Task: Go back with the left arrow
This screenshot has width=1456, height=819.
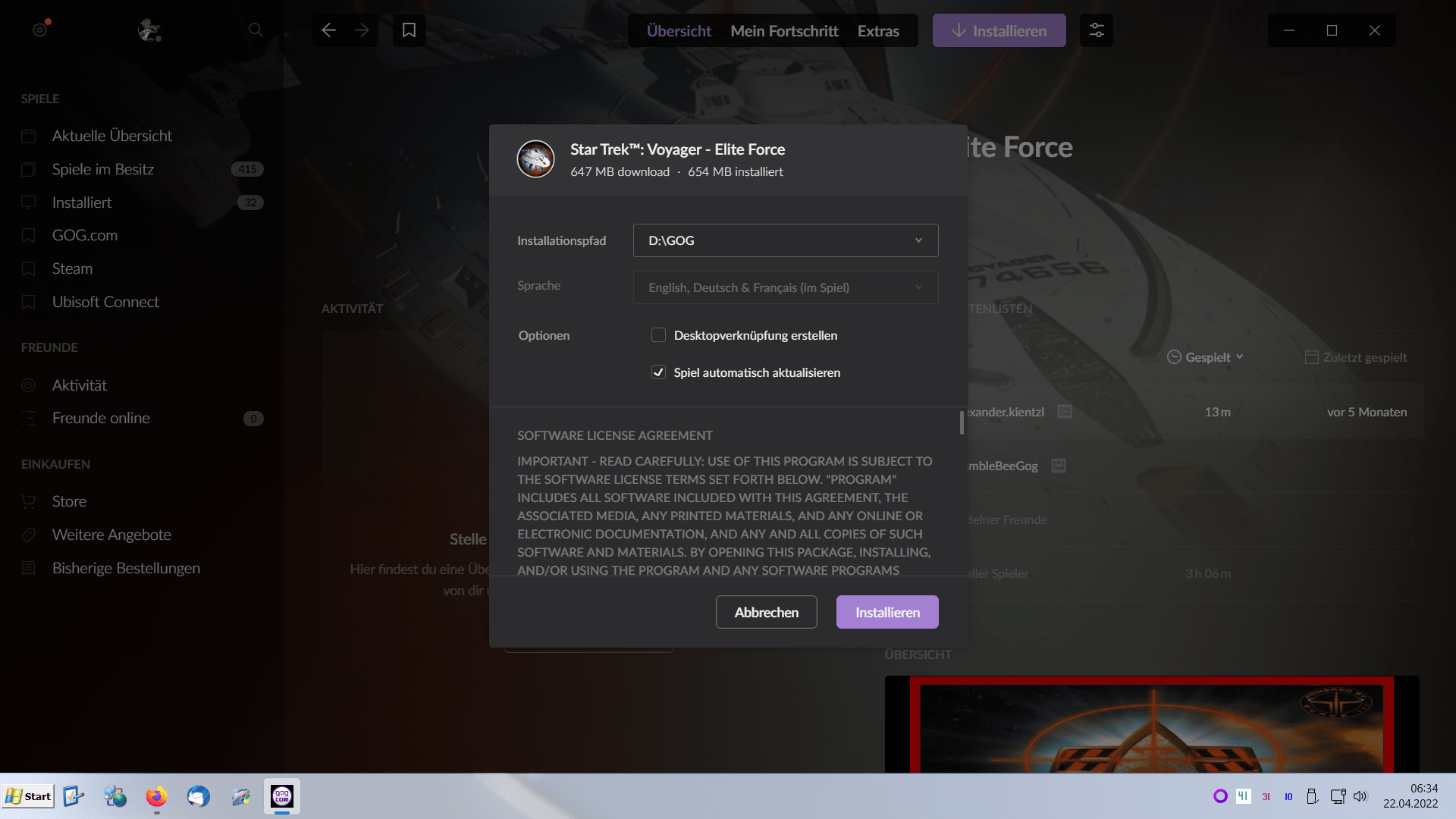Action: 328,30
